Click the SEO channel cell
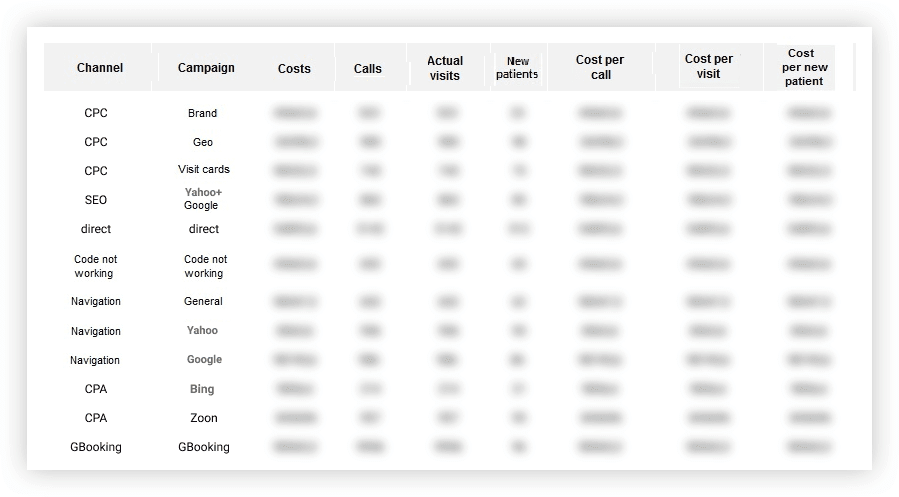 96,199
